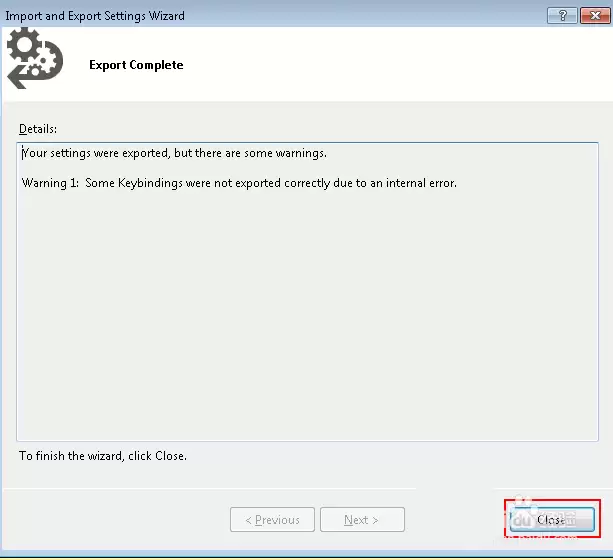This screenshot has height=560, width=613.
Task: Click the 'To finish the wizard' instruction text
Action: 103,456
